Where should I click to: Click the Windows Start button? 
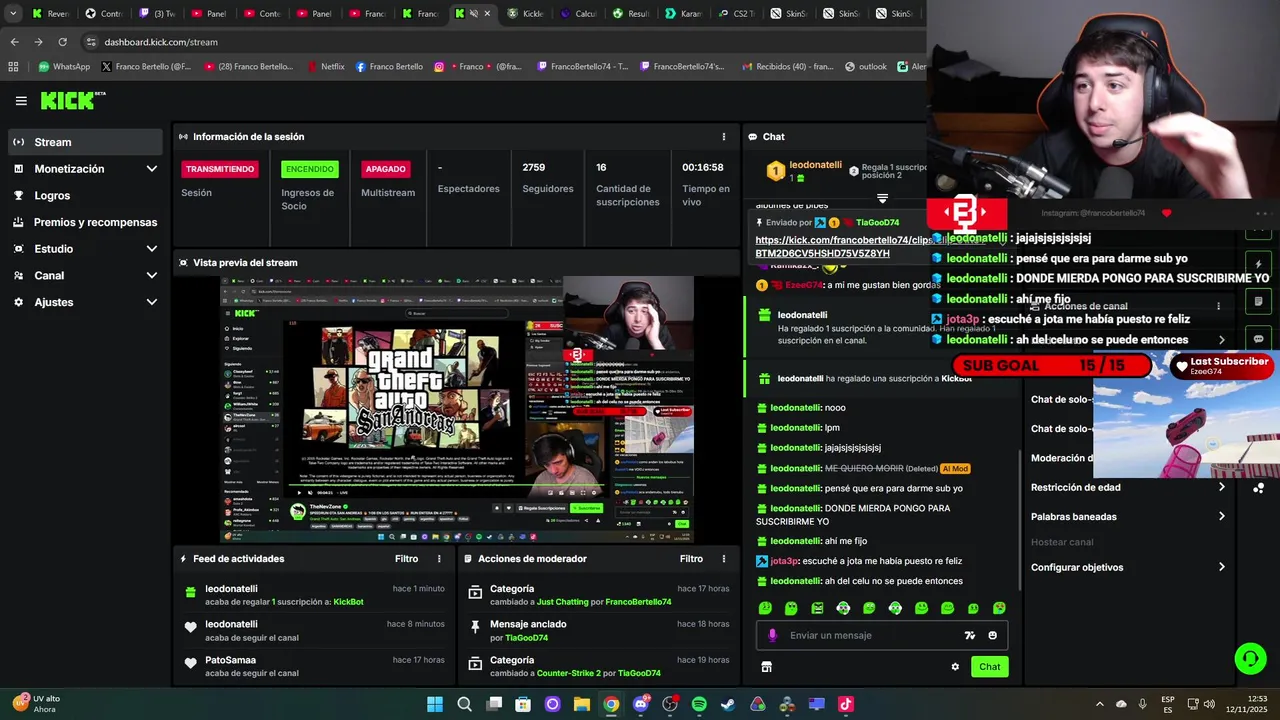point(435,704)
